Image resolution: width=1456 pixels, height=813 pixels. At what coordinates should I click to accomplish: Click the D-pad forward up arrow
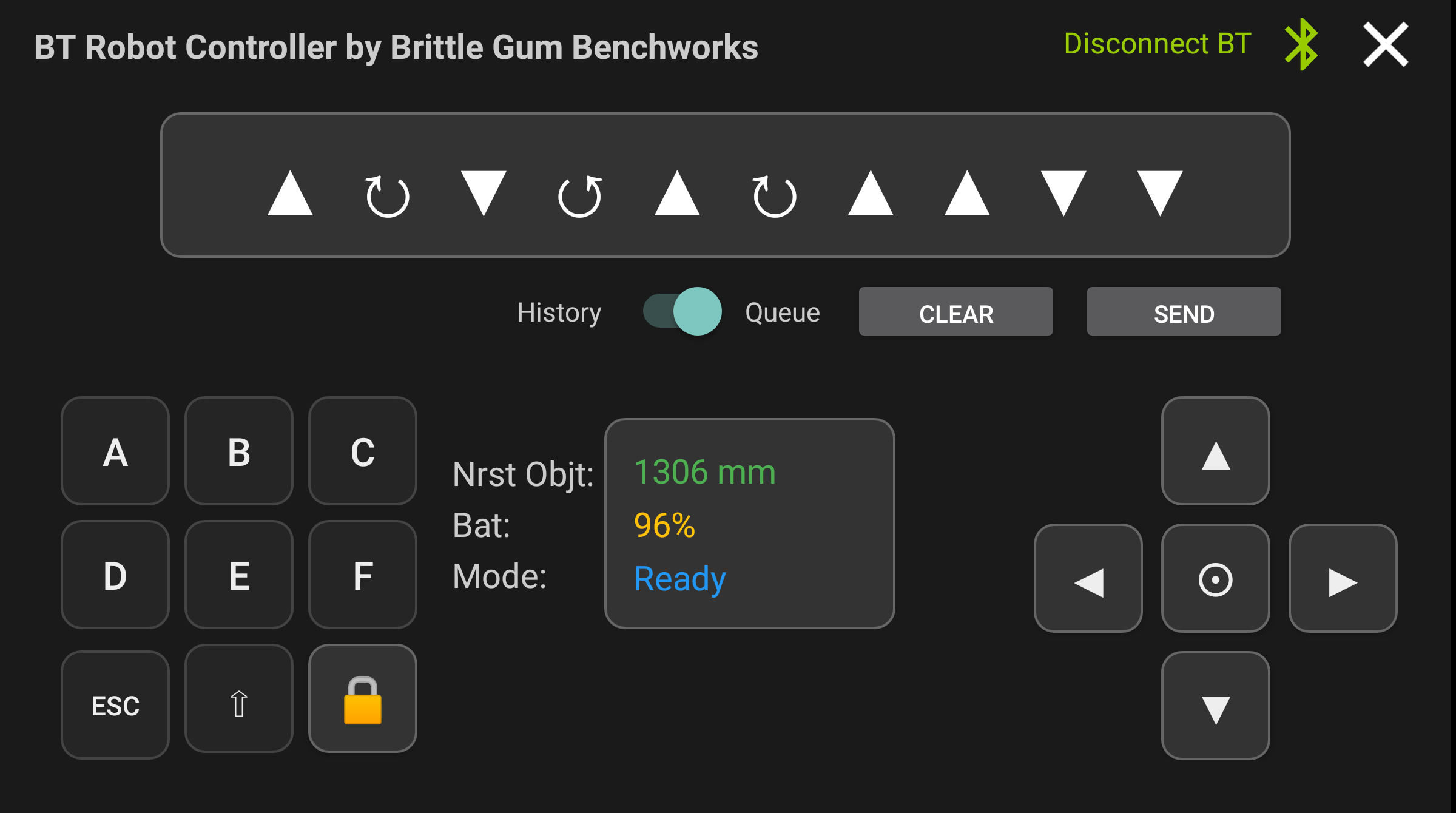[x=1216, y=451]
